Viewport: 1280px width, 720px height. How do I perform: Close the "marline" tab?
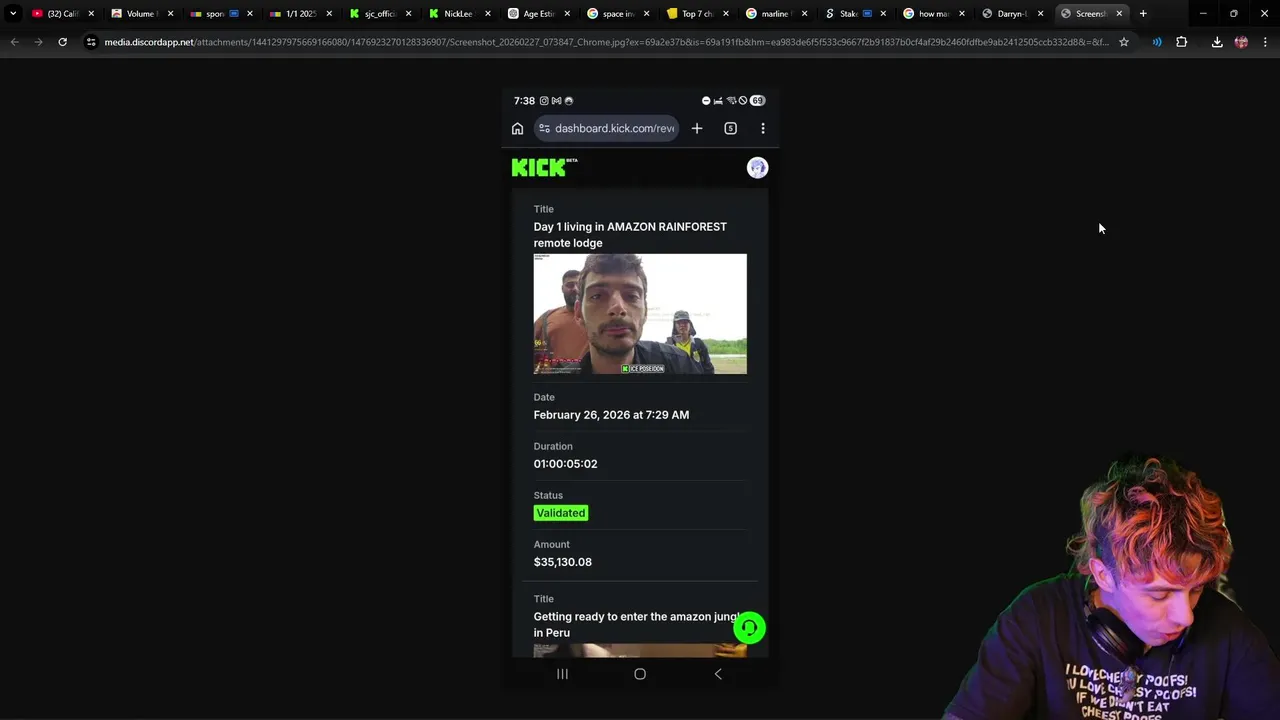(805, 14)
